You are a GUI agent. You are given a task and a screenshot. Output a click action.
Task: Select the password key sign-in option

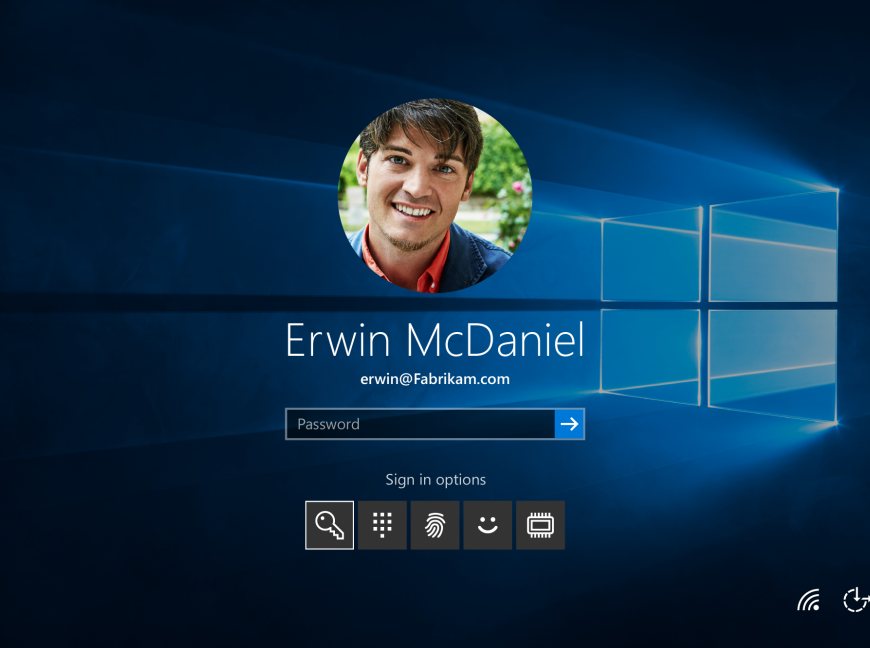tap(329, 525)
